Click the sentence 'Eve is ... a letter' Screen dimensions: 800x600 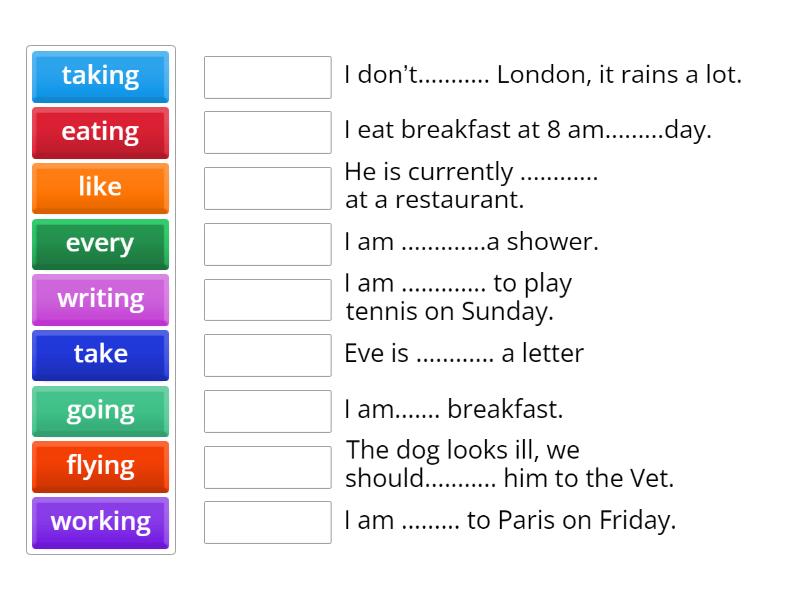click(464, 354)
